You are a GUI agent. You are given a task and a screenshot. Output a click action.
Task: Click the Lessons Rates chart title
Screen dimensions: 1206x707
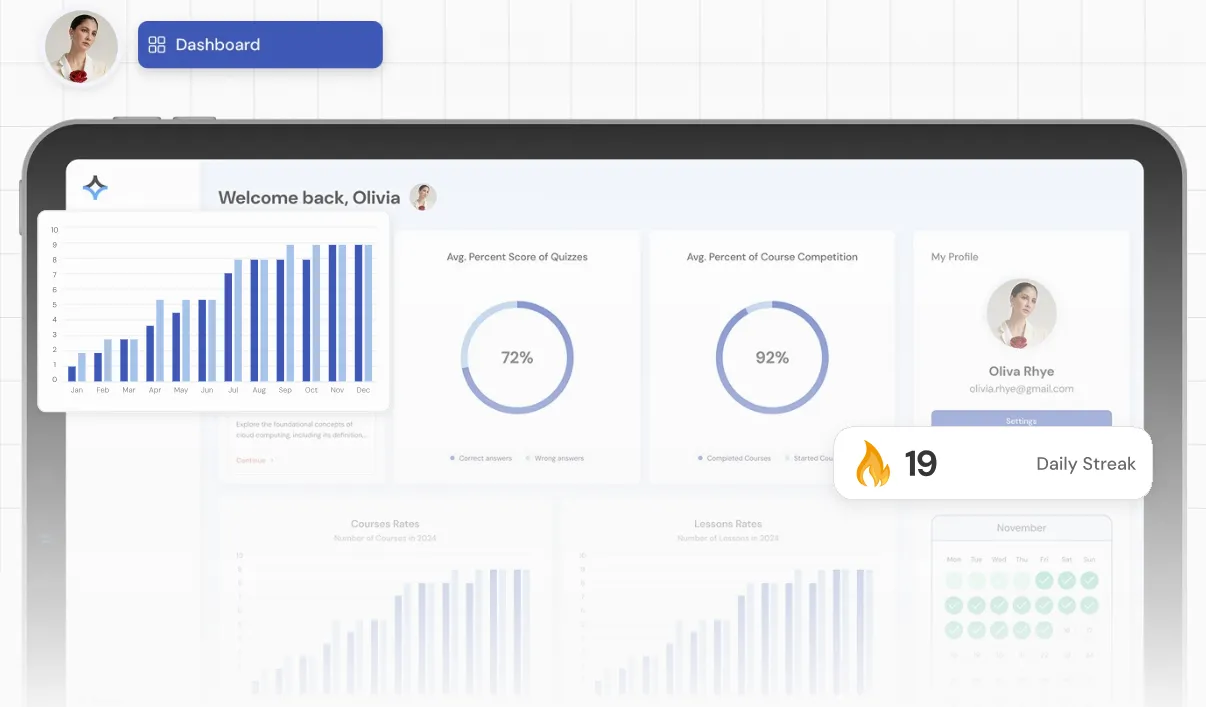pos(728,524)
